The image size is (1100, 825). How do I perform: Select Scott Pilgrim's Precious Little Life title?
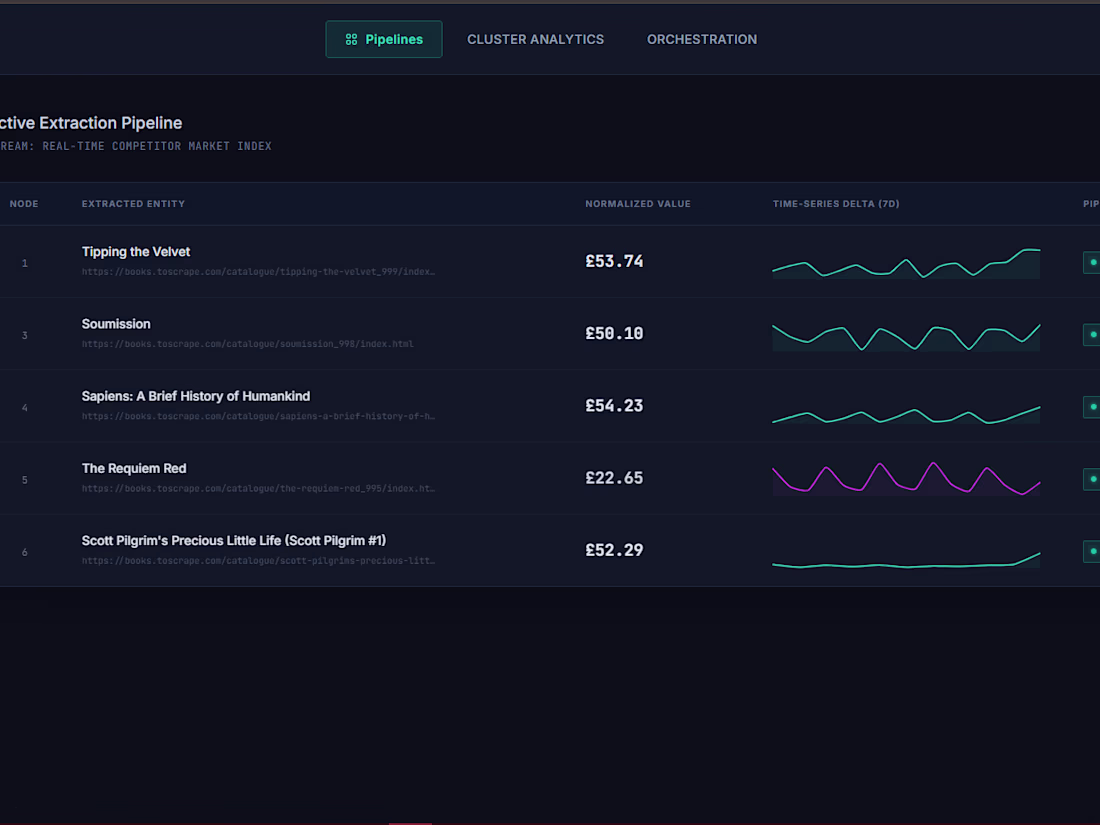coord(234,541)
